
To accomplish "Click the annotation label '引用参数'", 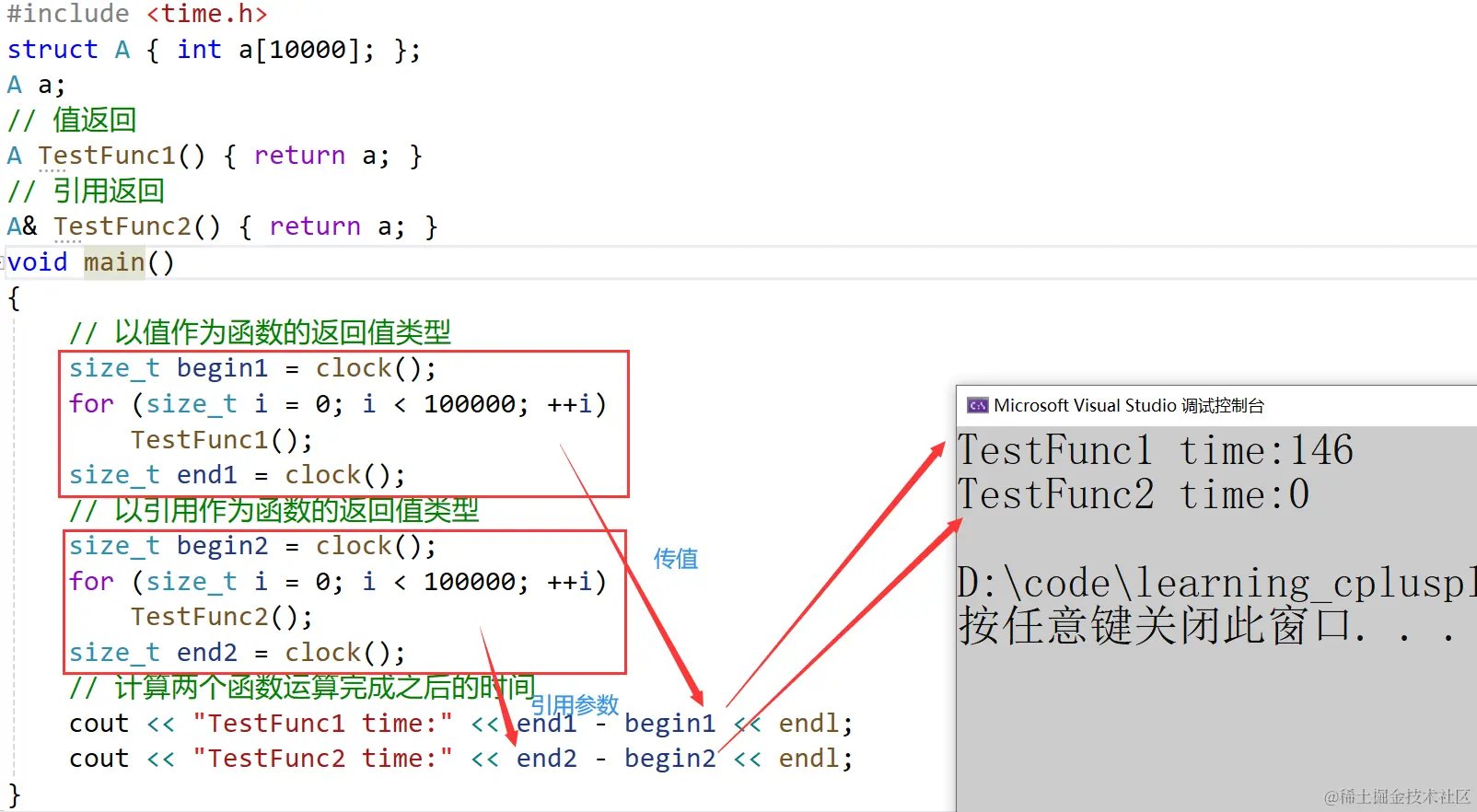I will (x=575, y=705).
